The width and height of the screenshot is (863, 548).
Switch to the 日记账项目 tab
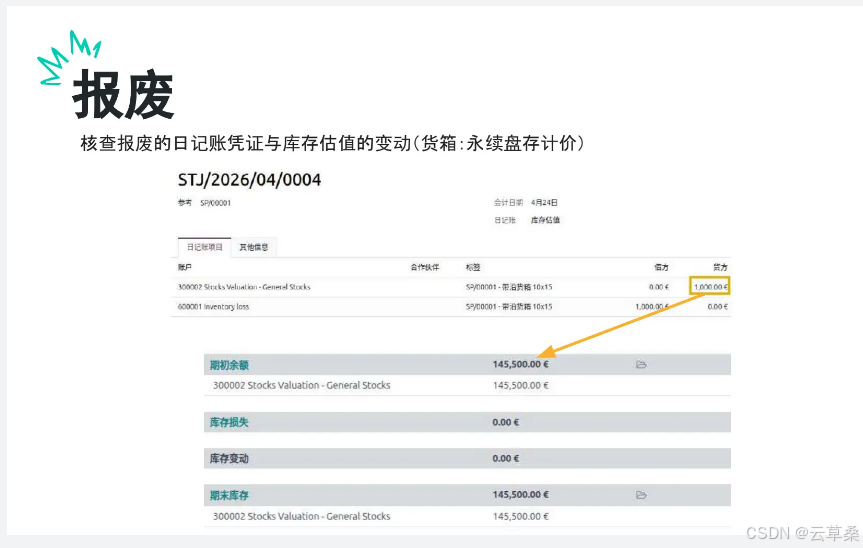[x=205, y=248]
